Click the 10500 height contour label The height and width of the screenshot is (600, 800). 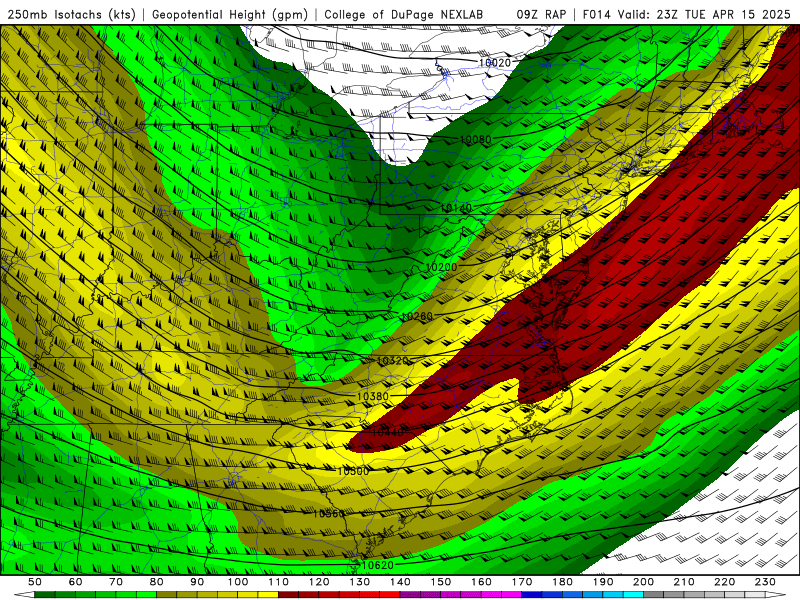(x=353, y=471)
